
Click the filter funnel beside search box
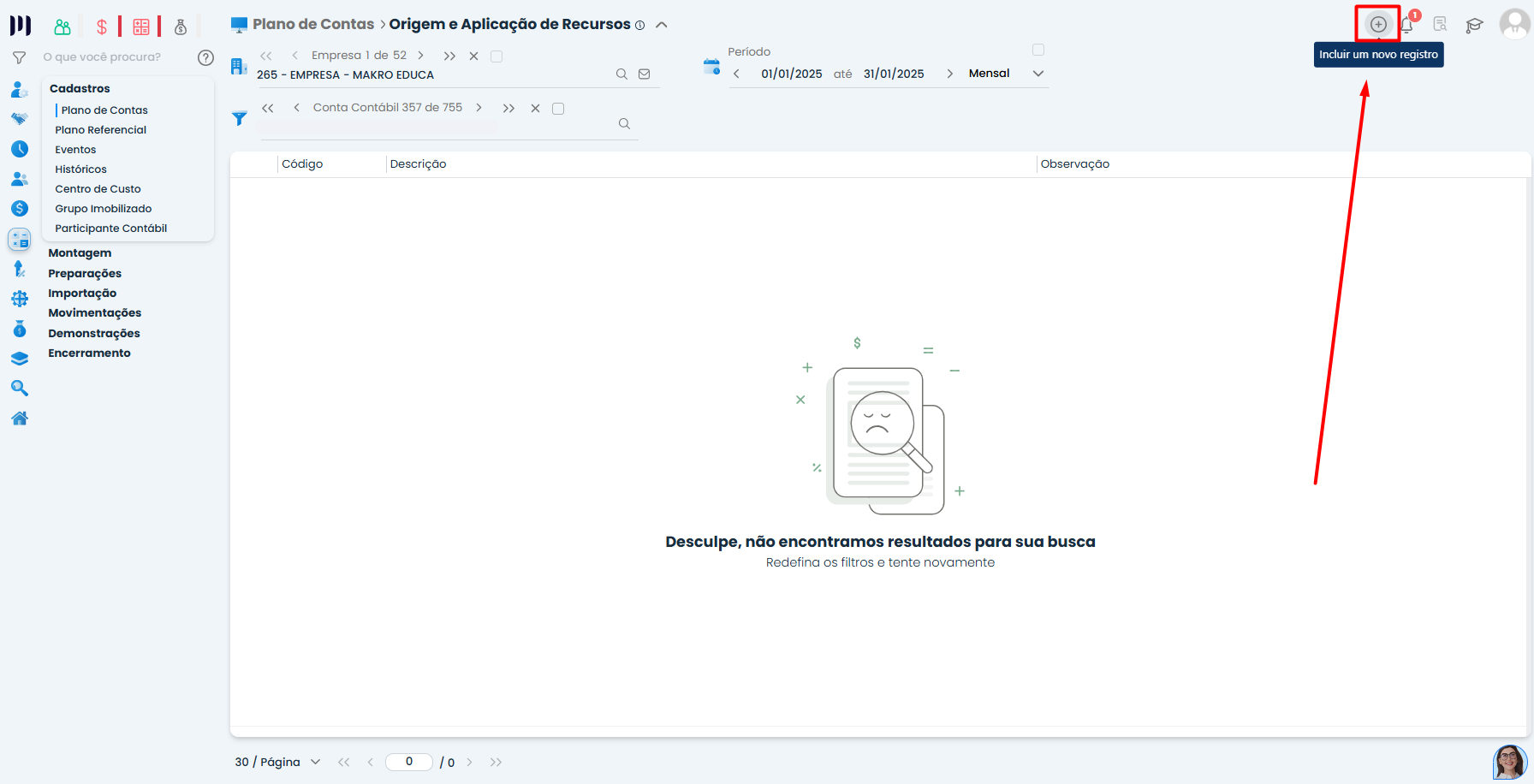(19, 57)
